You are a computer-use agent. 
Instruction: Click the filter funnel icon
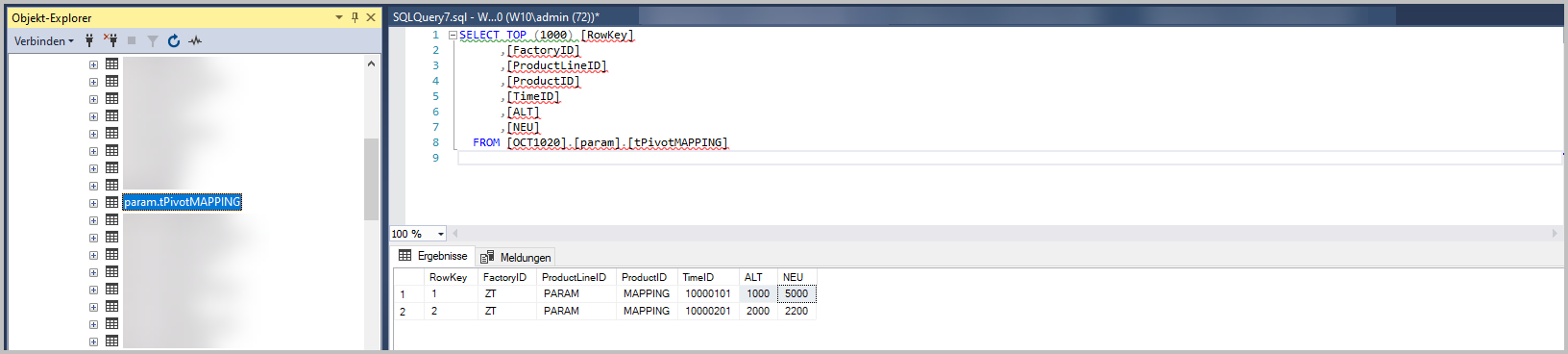pos(153,40)
